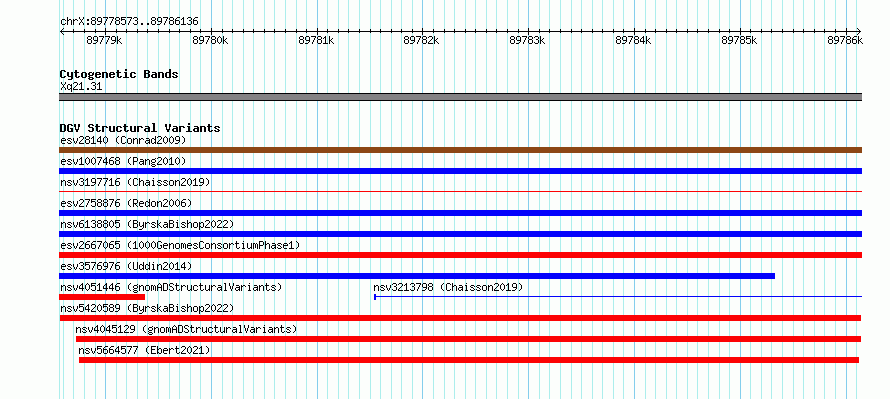
Task: Click the 89784k ruler position
Action: [x=633, y=40]
